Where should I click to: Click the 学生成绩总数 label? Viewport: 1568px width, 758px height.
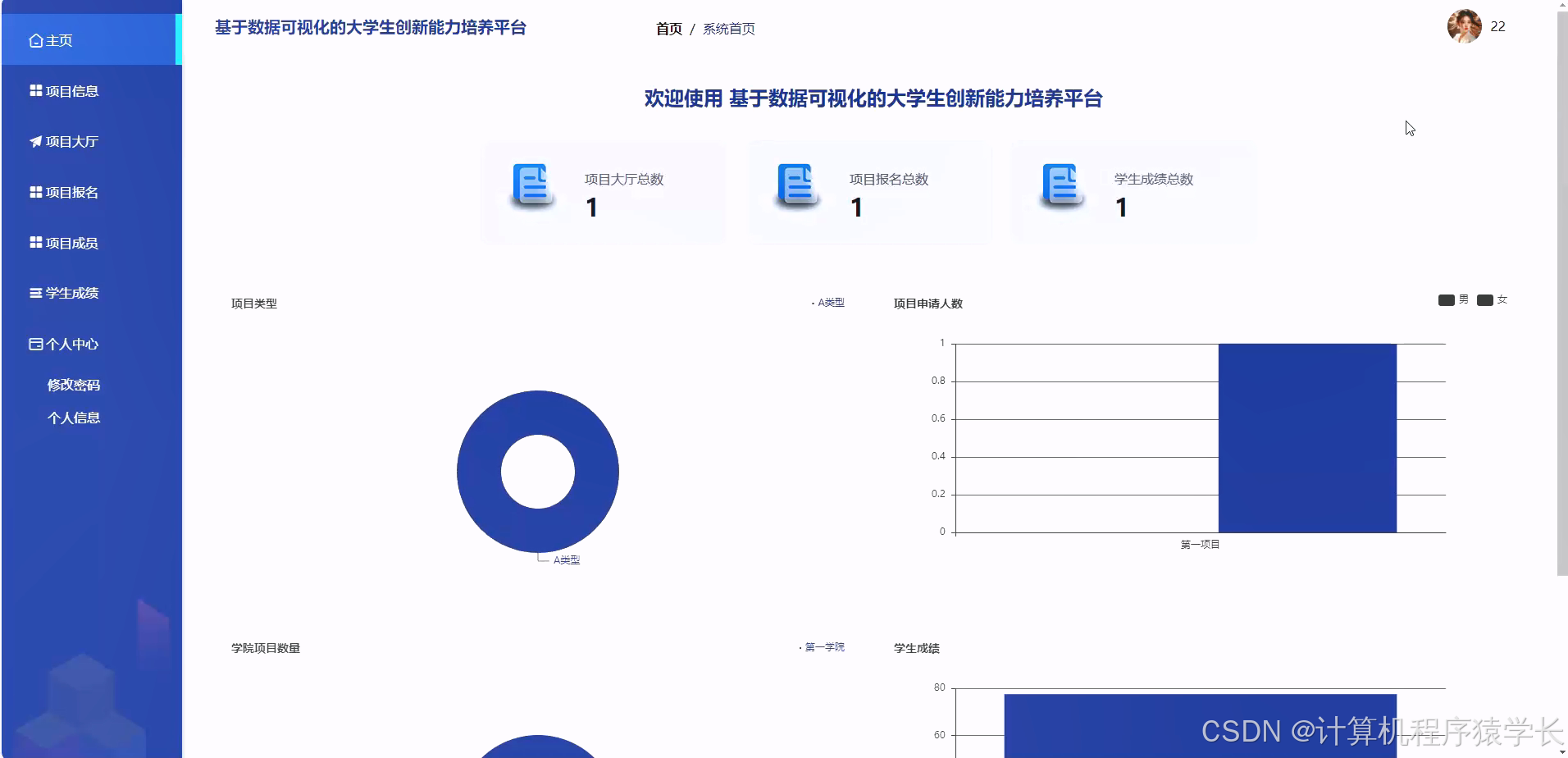point(1154,180)
